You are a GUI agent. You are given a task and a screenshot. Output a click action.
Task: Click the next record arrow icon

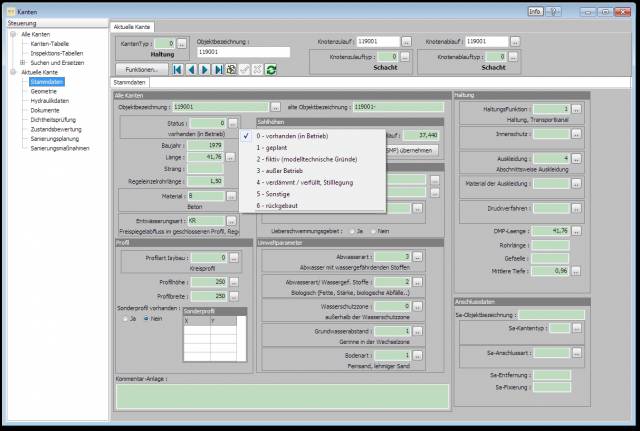[x=204, y=69]
